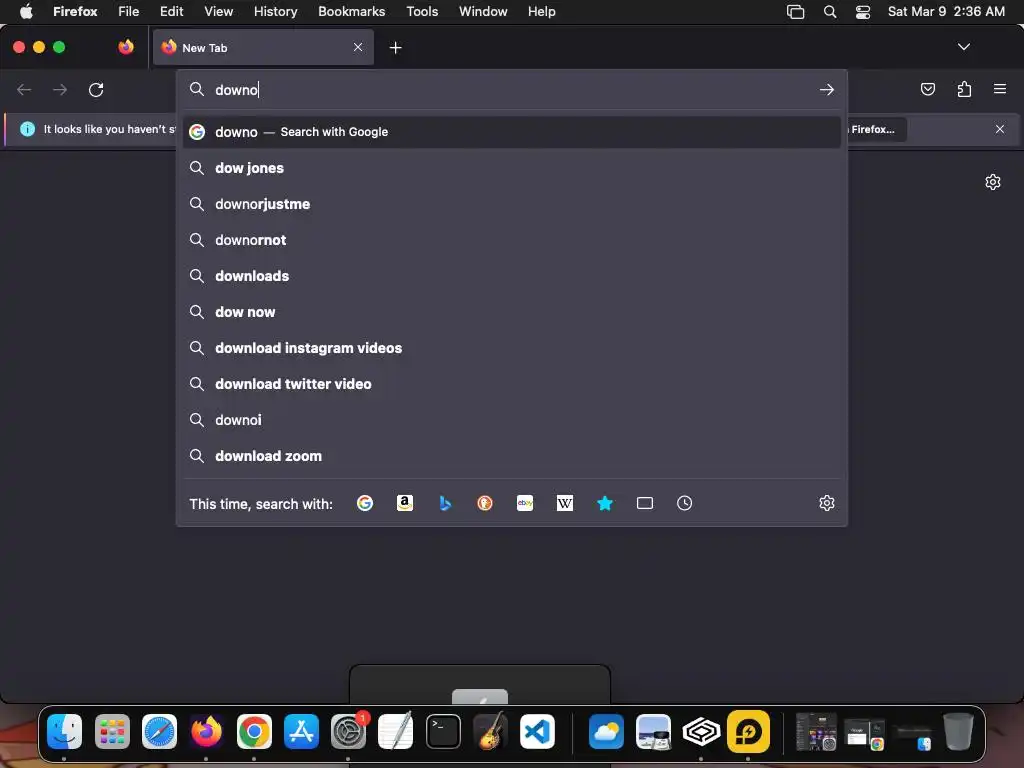Search with eBay one-off icon
Image resolution: width=1024 pixels, height=768 pixels.
525,503
